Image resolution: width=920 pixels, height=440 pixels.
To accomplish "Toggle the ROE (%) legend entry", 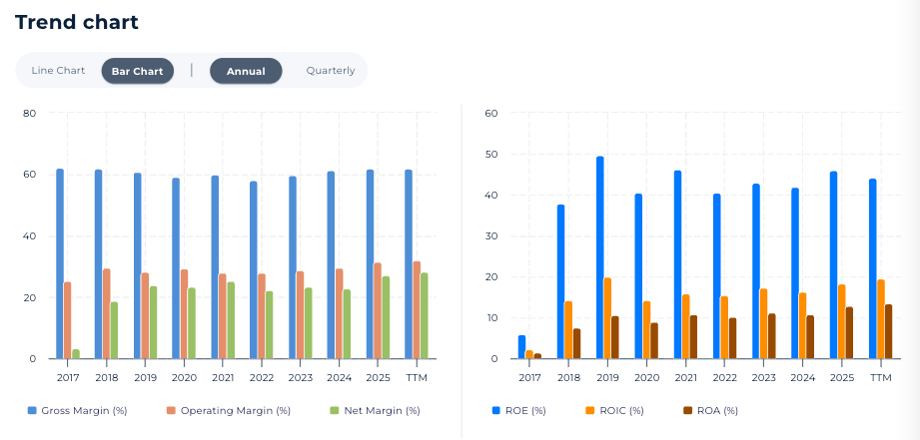I will [519, 411].
